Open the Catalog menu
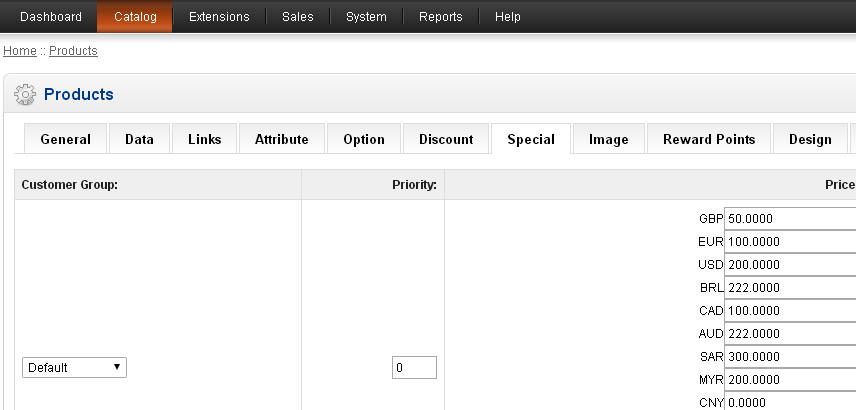The height and width of the screenshot is (410, 856). (135, 17)
